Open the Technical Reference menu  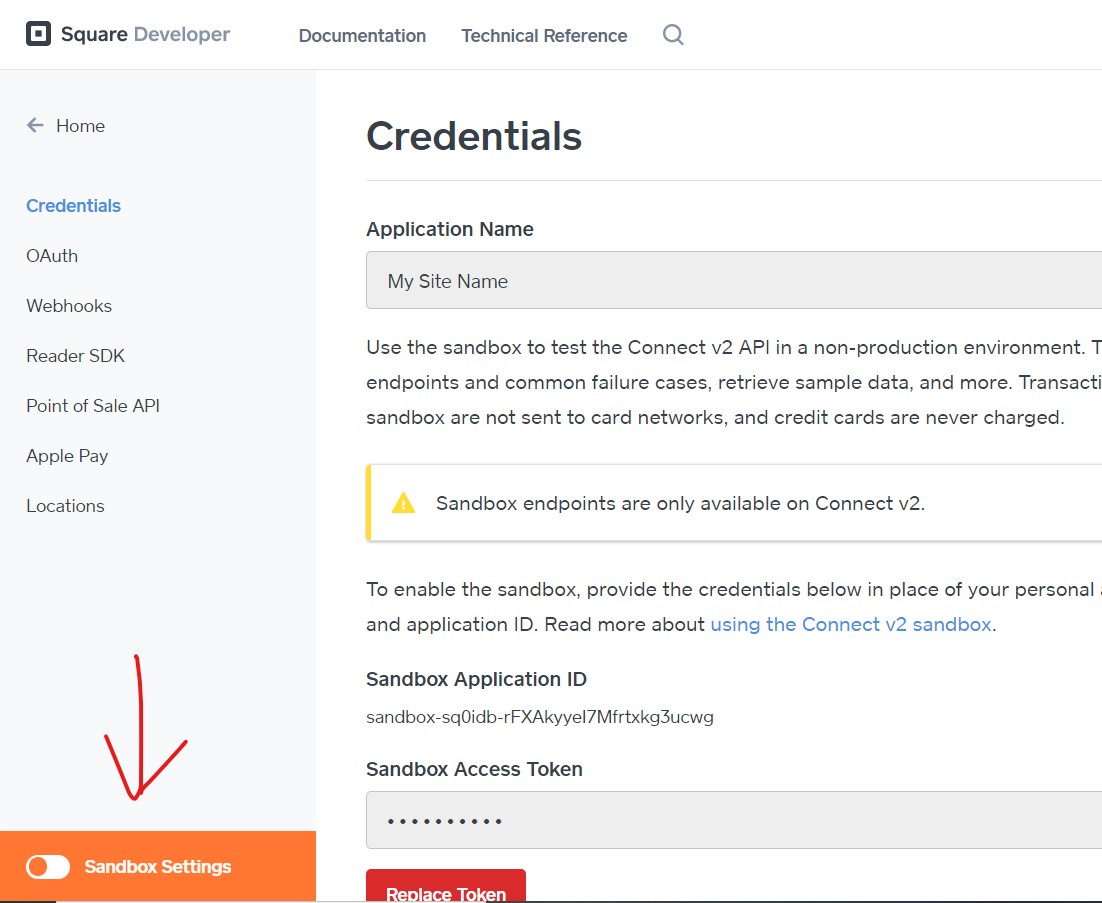point(544,36)
